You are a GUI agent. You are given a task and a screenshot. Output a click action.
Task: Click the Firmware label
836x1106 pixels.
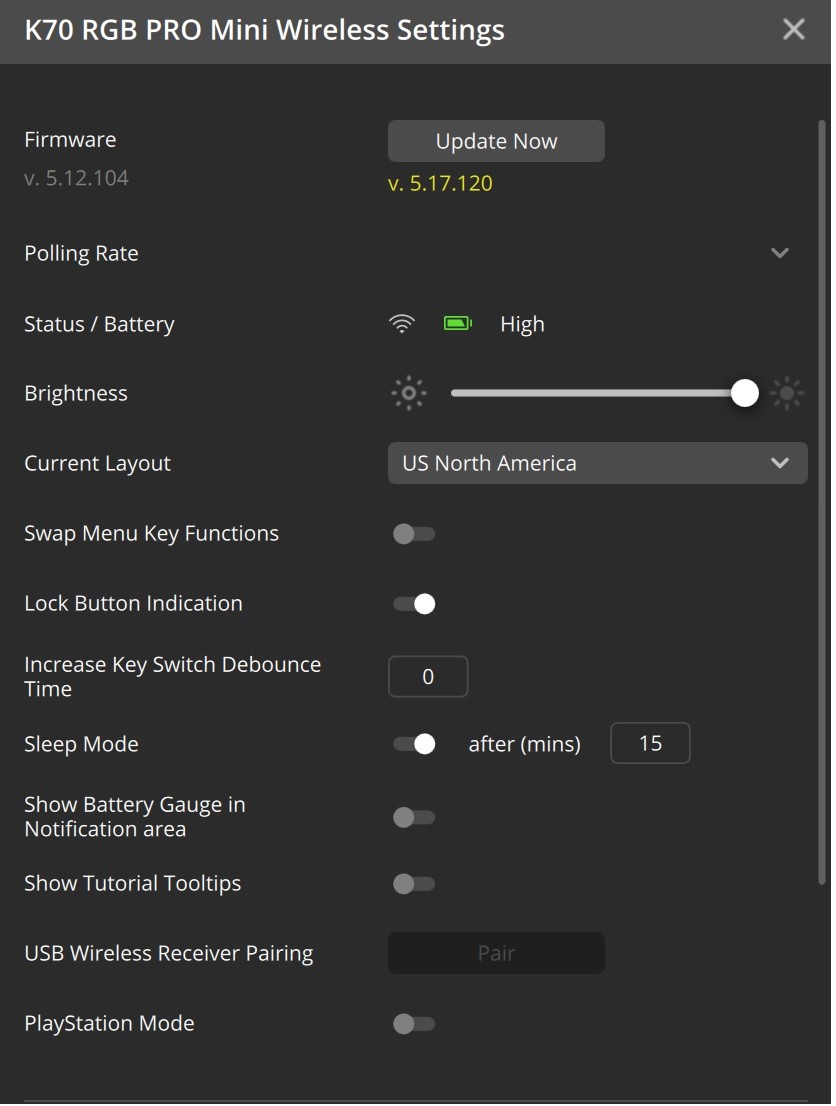pos(70,140)
